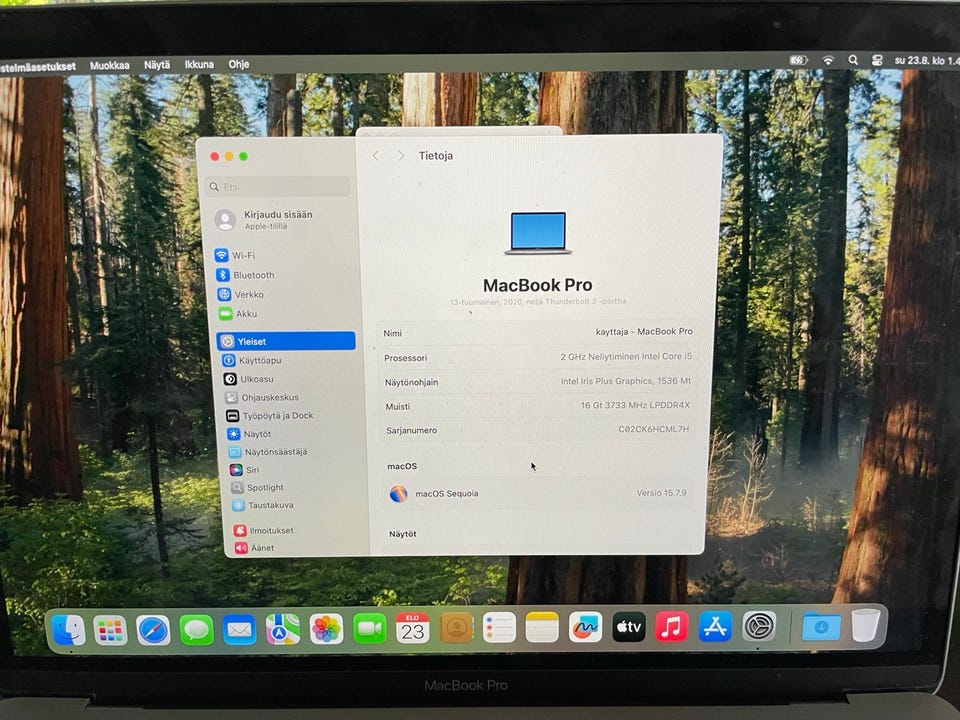
Task: Open the Downloads folder in the Dock
Action: [821, 626]
